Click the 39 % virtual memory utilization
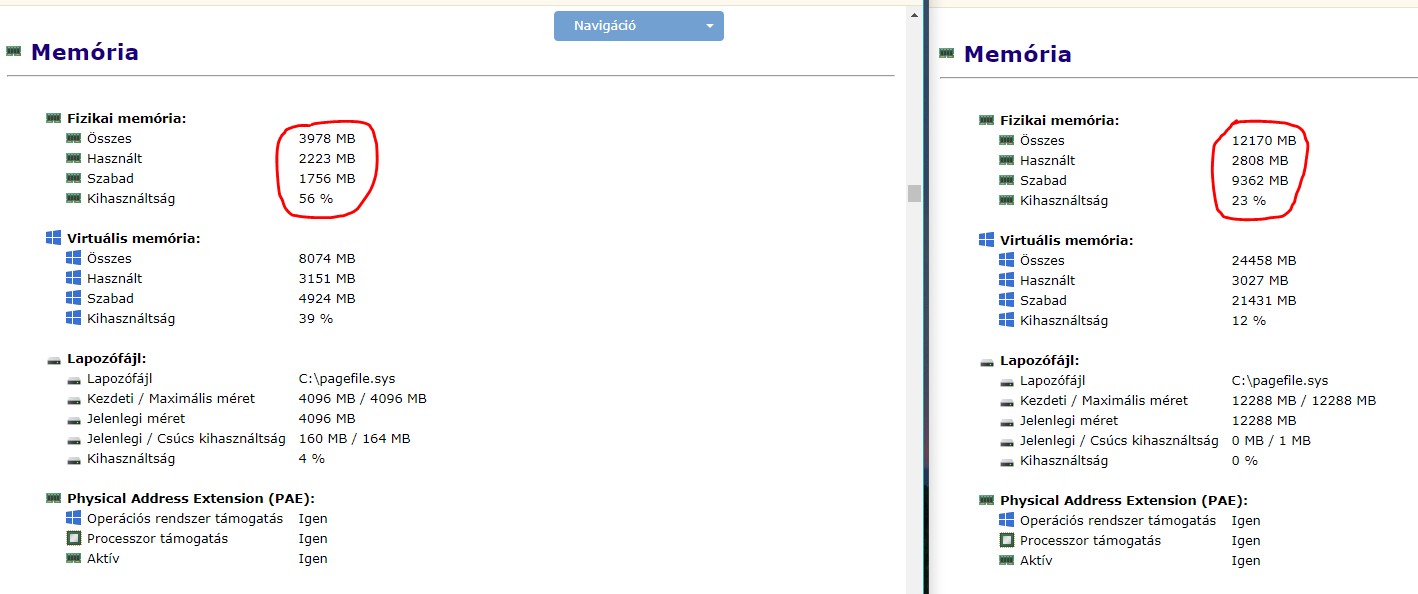Image resolution: width=1418 pixels, height=594 pixels. click(x=316, y=318)
